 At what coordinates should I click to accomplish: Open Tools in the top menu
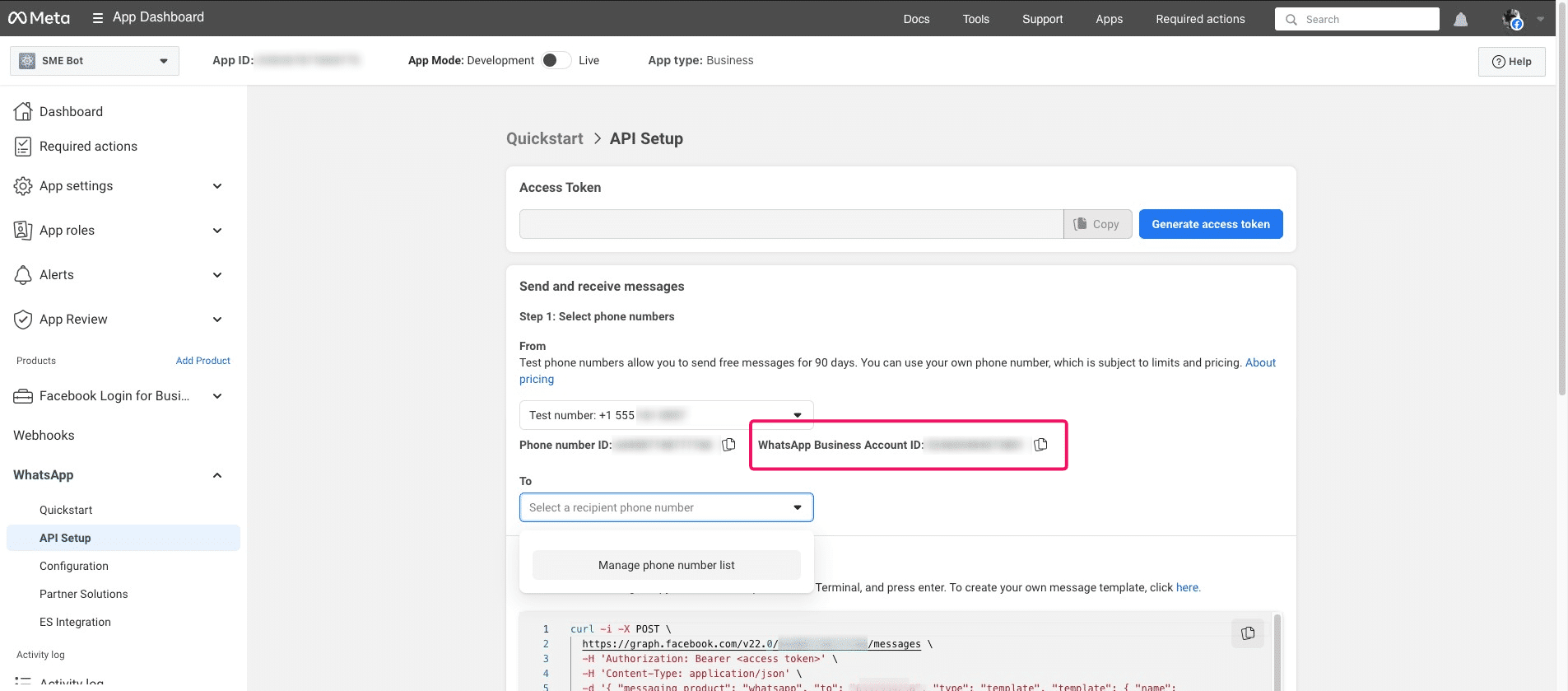[976, 19]
